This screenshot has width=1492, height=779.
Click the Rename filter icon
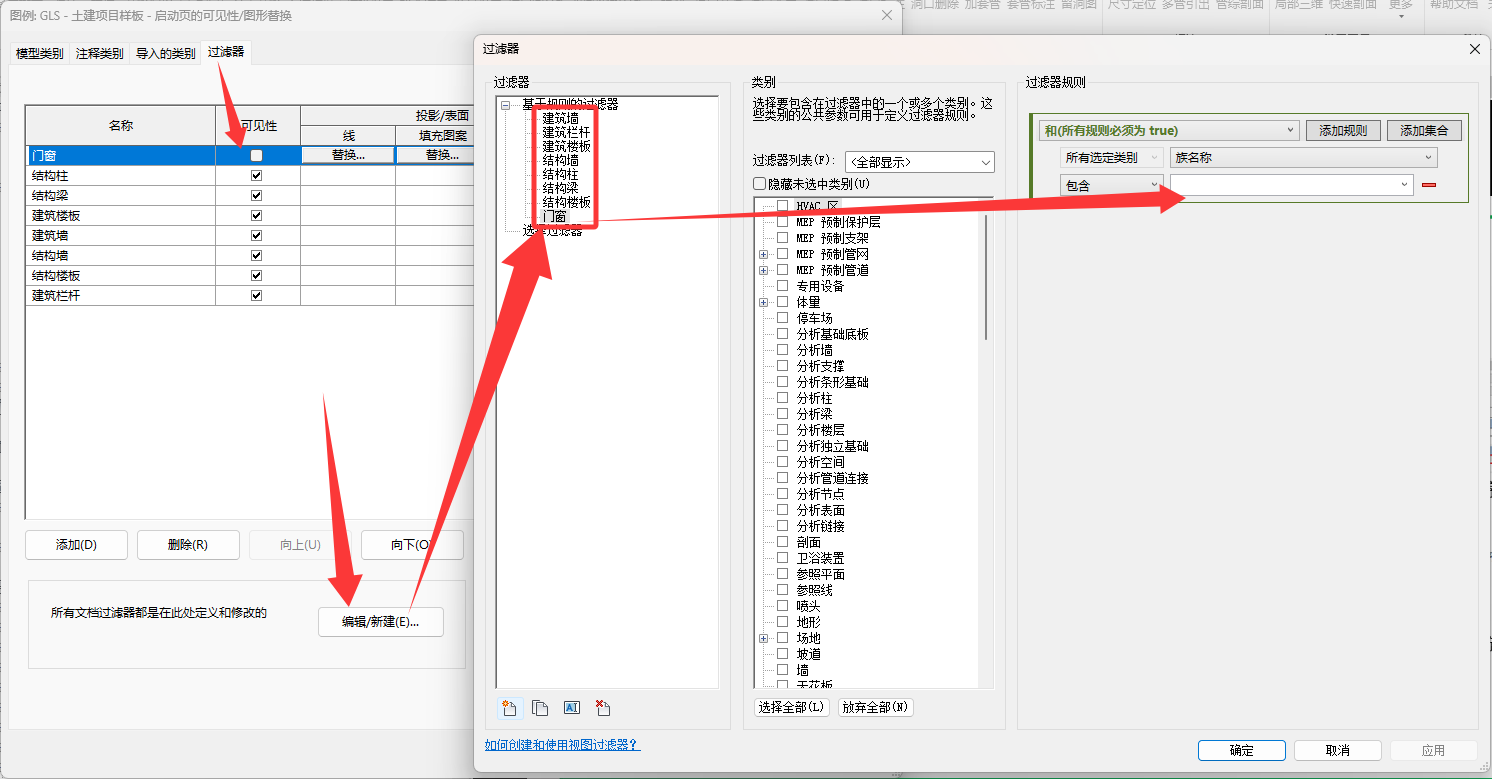[572, 708]
